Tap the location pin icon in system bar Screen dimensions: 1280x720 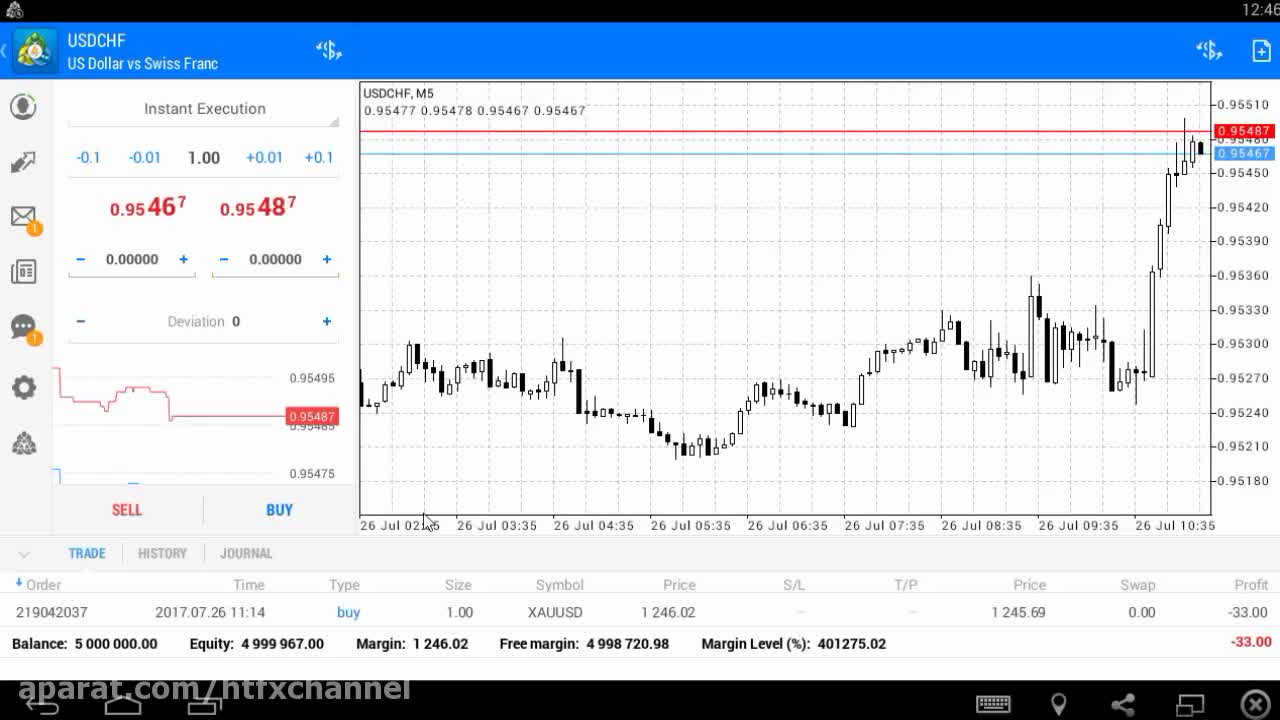(x=1058, y=704)
